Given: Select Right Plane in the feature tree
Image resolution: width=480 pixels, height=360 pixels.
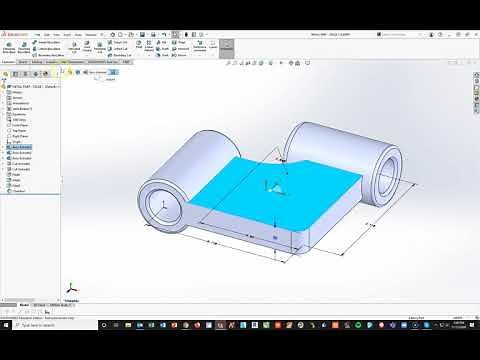Looking at the screenshot, I should pos(17,136).
